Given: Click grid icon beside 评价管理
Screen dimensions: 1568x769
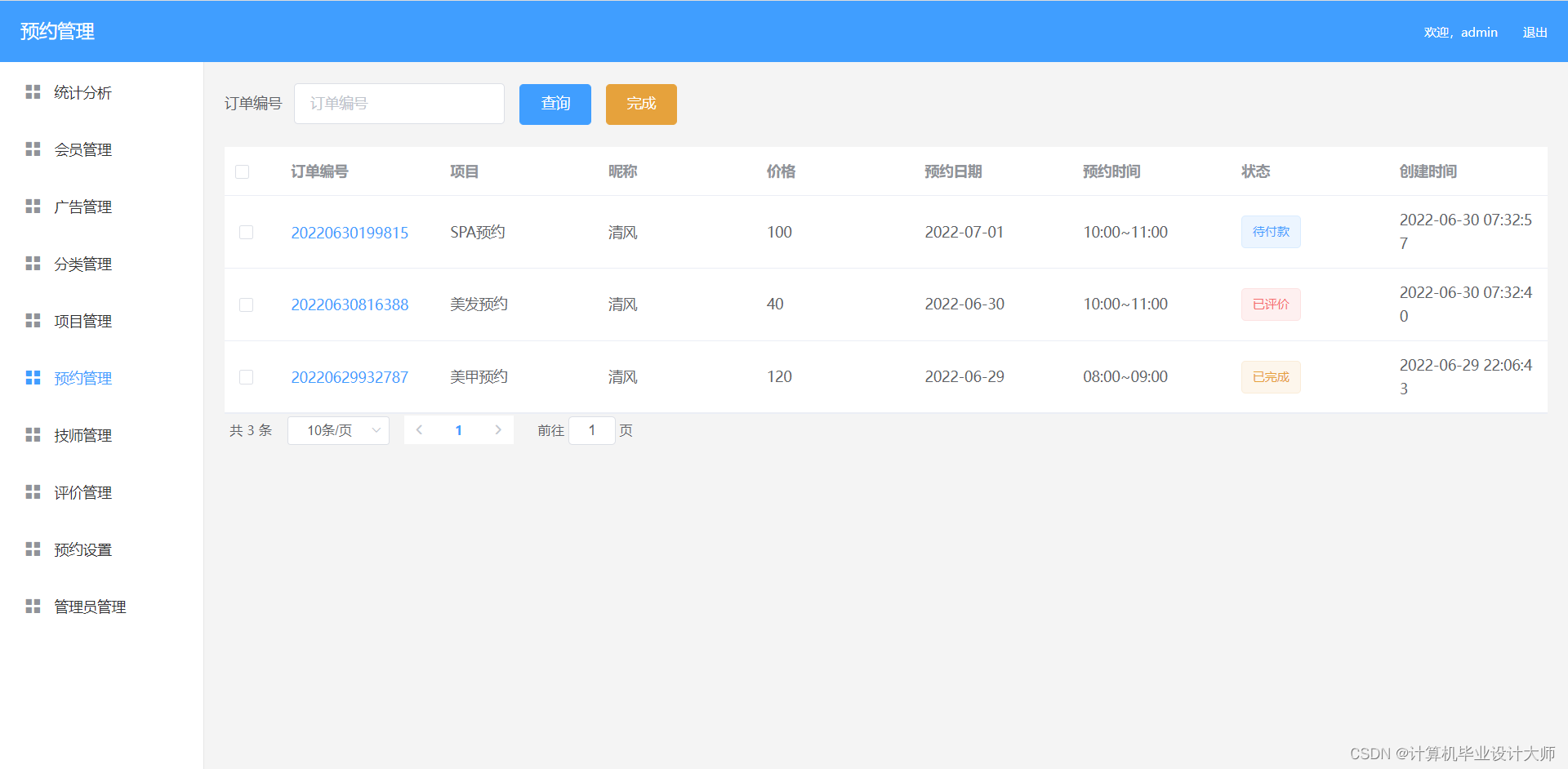Looking at the screenshot, I should (x=33, y=492).
